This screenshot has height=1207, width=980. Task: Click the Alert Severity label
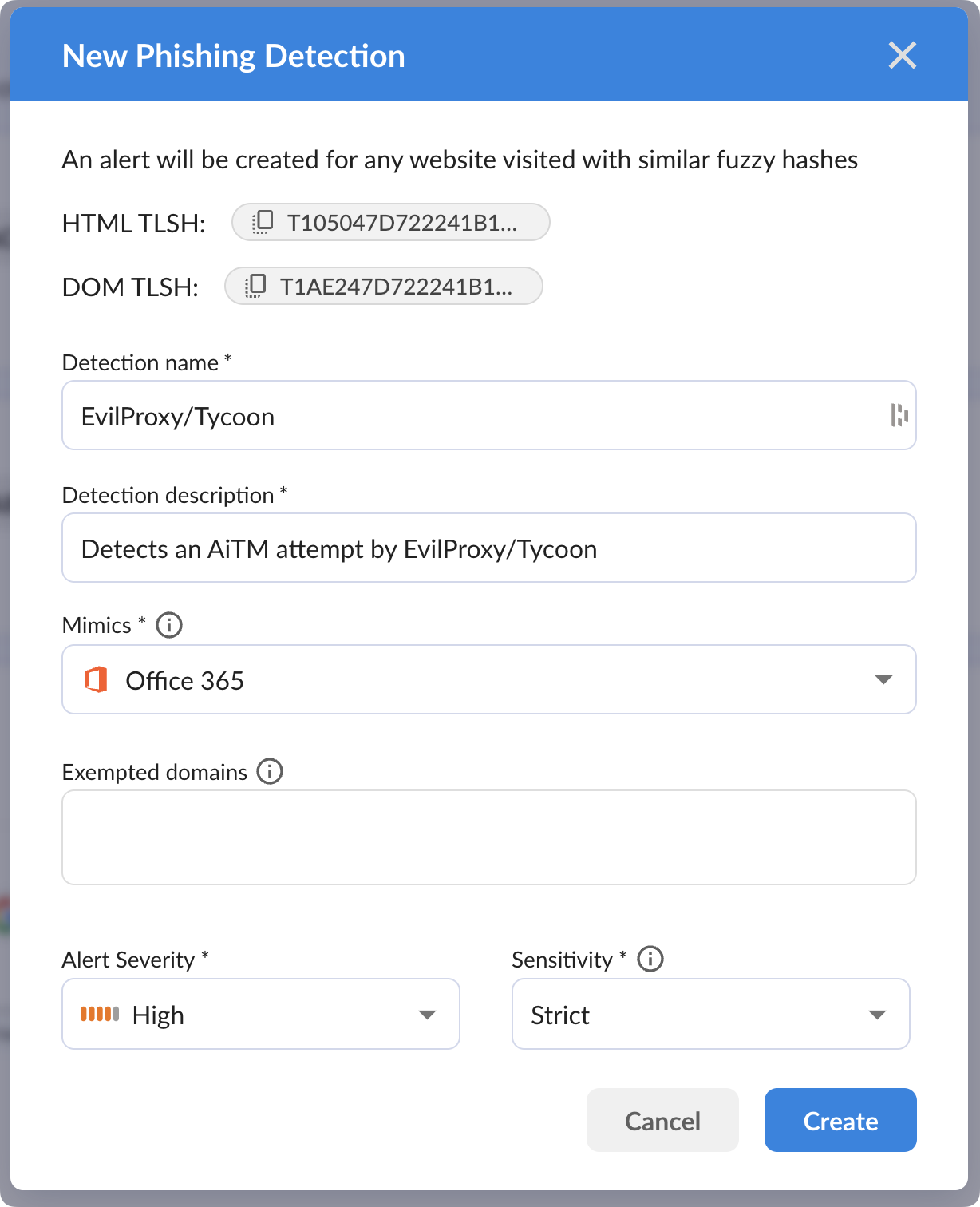tap(136, 960)
